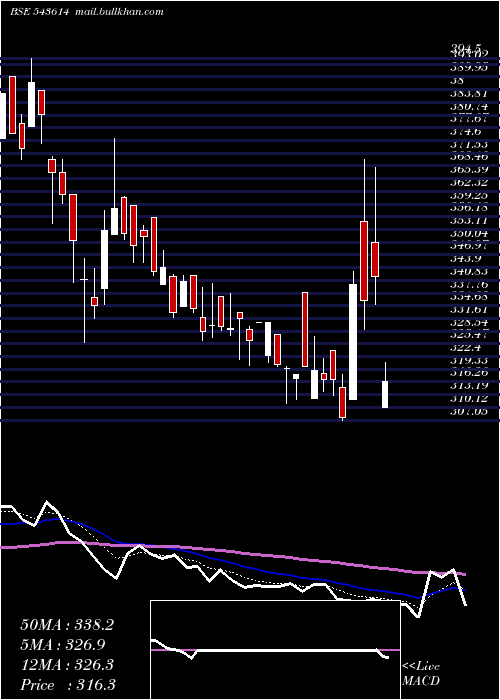The image size is (500, 700).
Task: Click the 310.12 price axis label
Action: coord(469,398)
